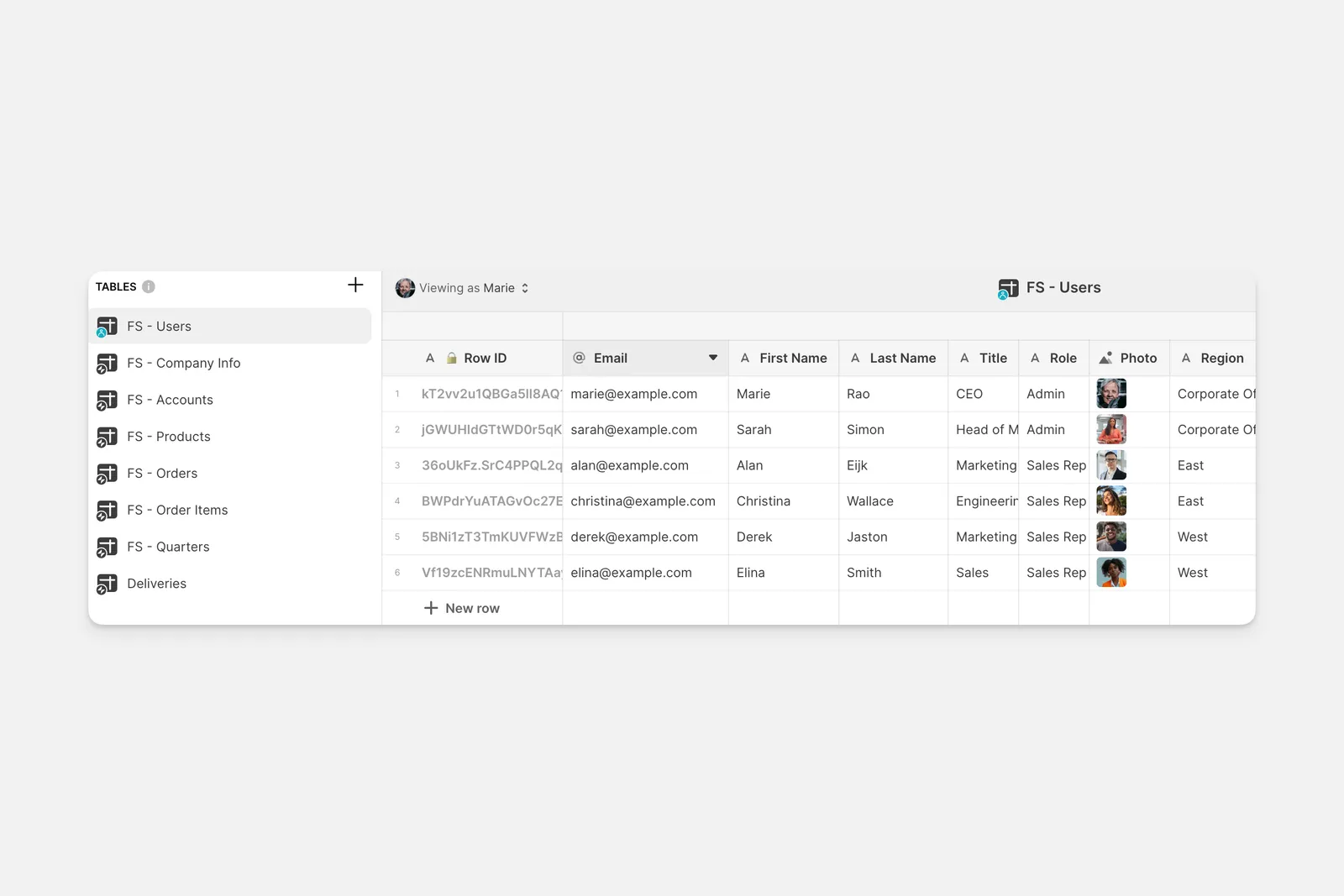
Task: Open the FS - Company Info table
Action: tap(230, 364)
